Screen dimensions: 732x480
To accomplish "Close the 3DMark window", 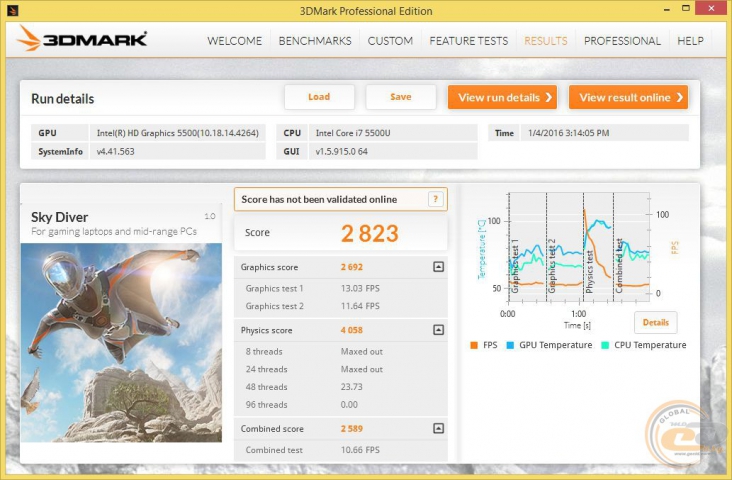I will click(711, 8).
